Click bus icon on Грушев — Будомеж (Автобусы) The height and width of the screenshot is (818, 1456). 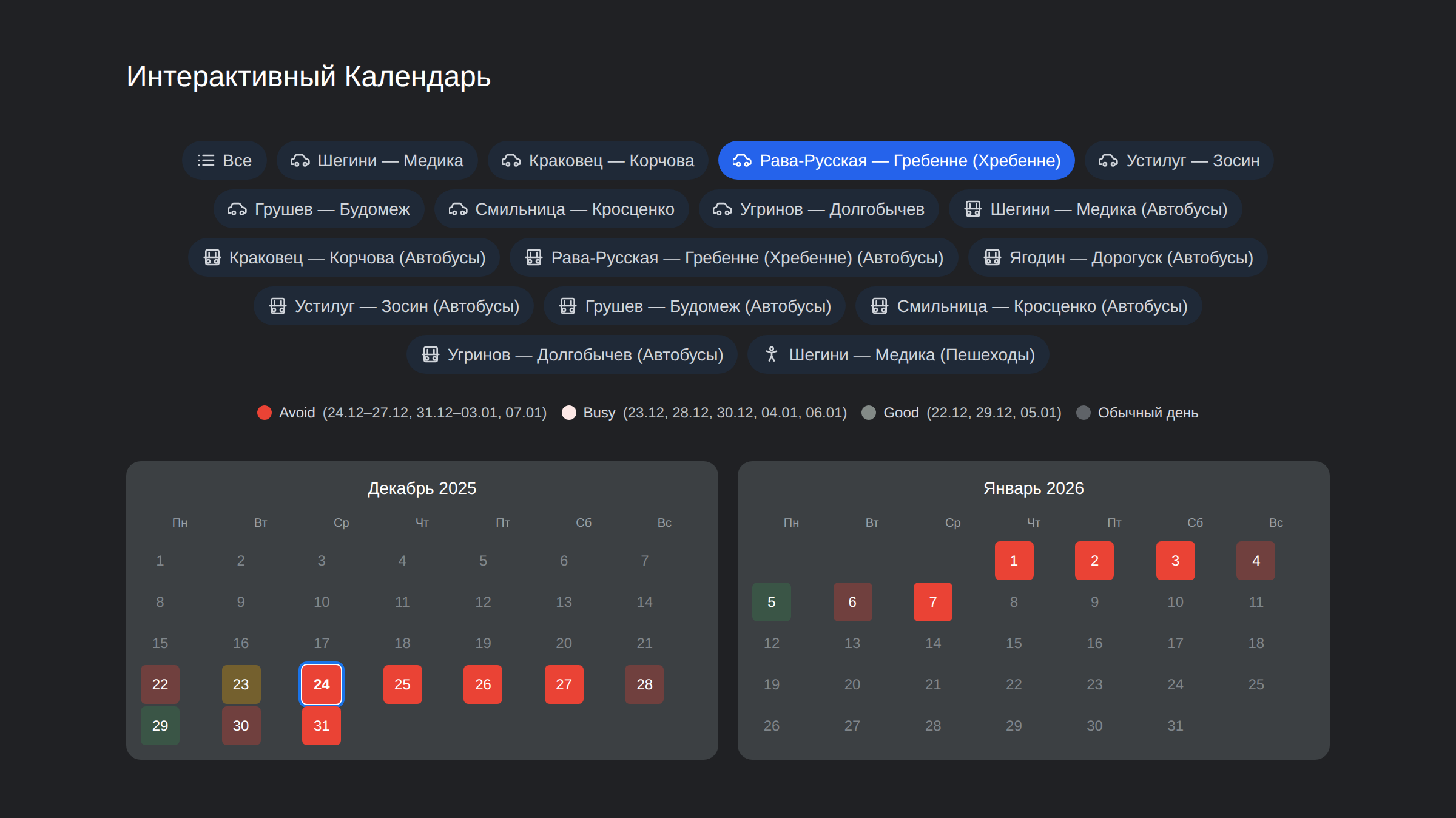567,306
